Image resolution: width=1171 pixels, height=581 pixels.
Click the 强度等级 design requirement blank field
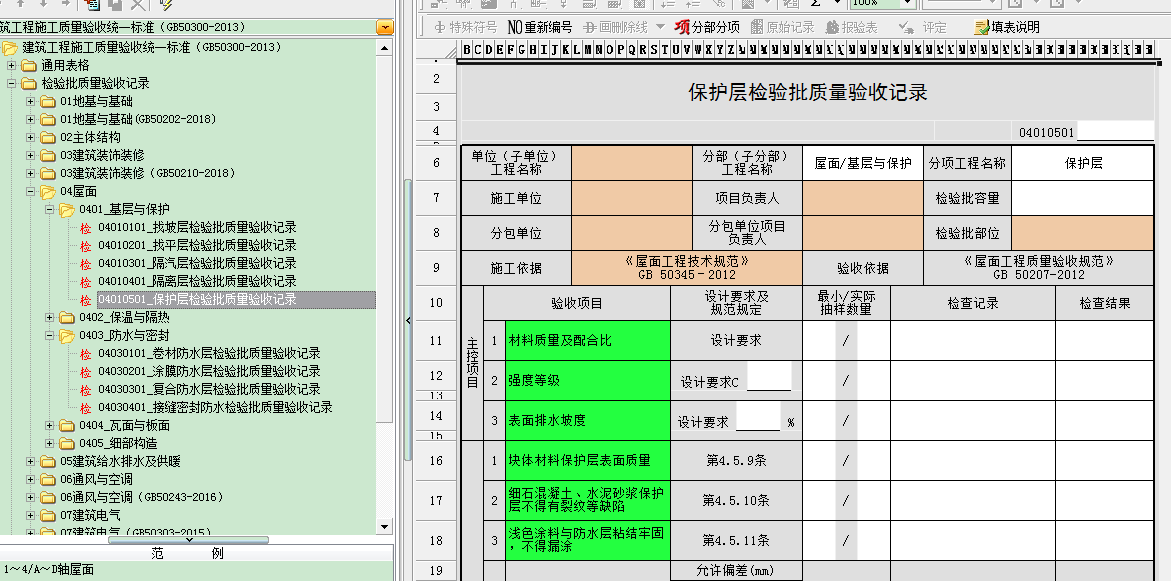tap(768, 380)
